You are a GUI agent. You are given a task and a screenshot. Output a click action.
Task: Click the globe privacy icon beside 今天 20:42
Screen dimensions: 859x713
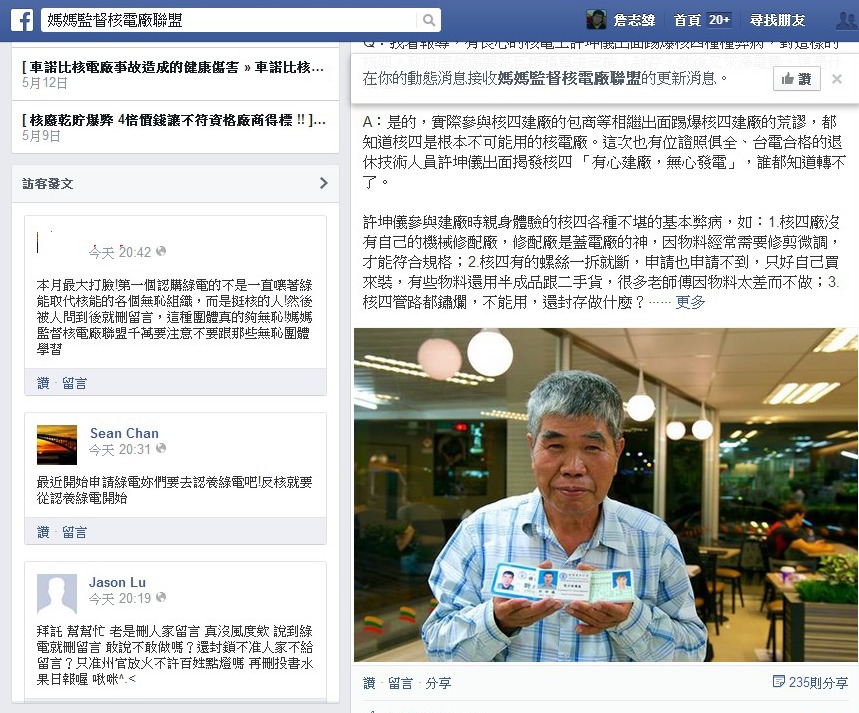[x=161, y=251]
